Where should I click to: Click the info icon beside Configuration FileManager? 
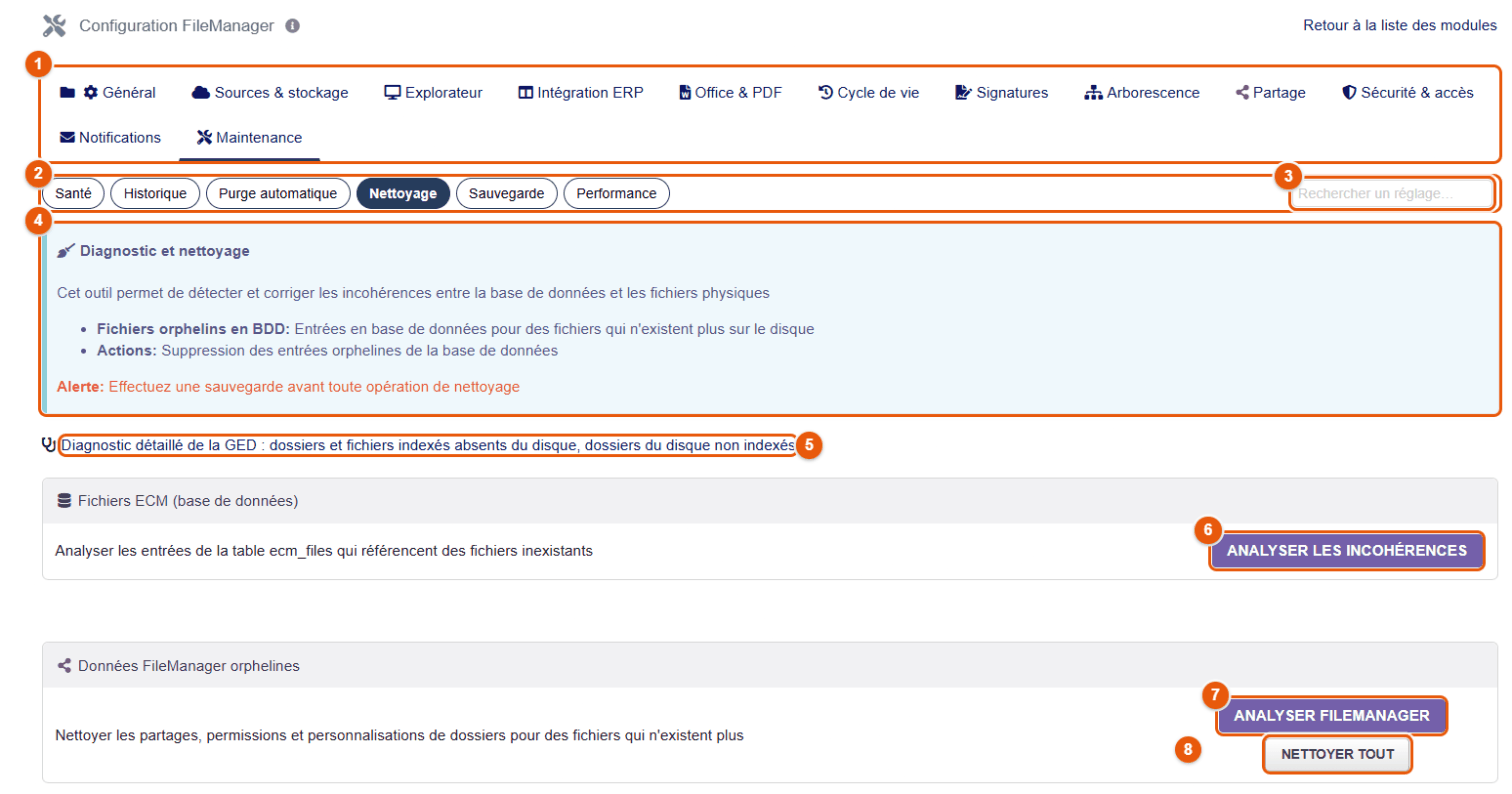292,26
